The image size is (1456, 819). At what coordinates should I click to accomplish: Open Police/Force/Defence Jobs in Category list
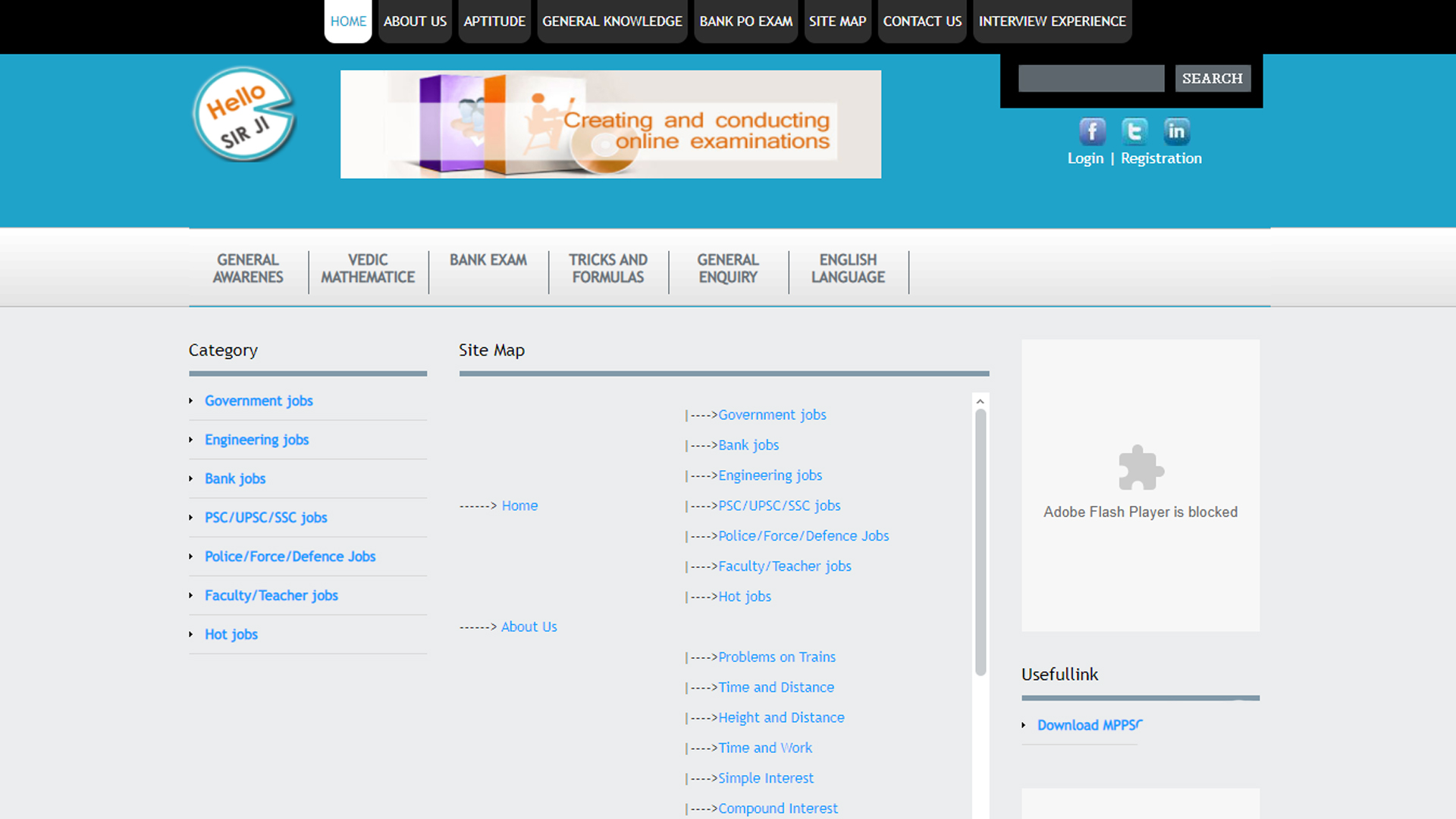[x=290, y=557]
